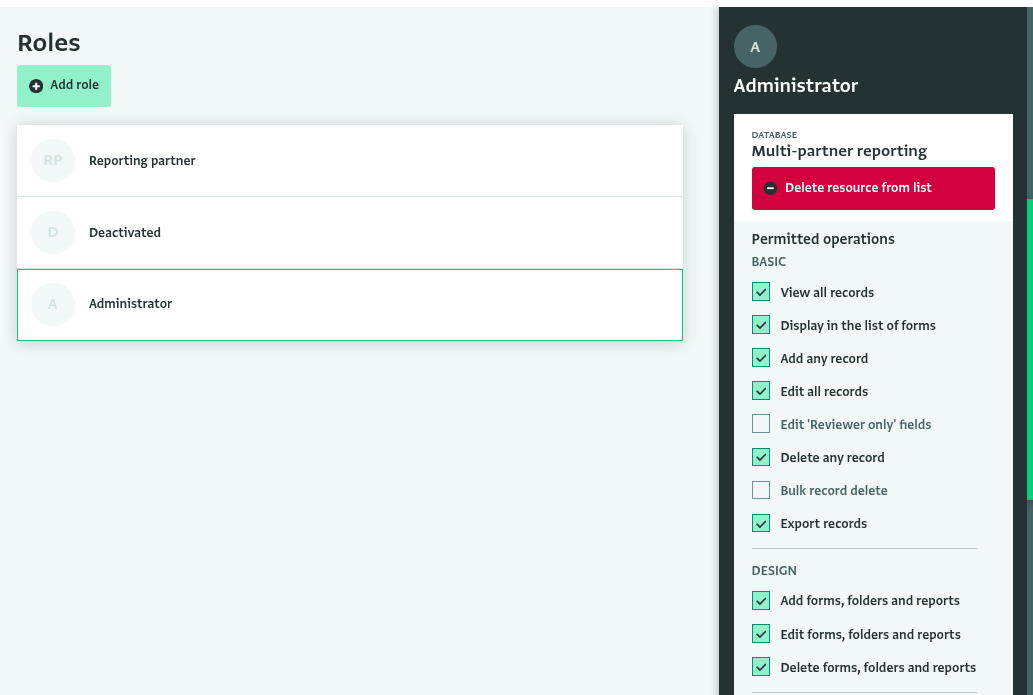Uncheck Delete any record
The image size is (1033, 695).
pyautogui.click(x=761, y=457)
